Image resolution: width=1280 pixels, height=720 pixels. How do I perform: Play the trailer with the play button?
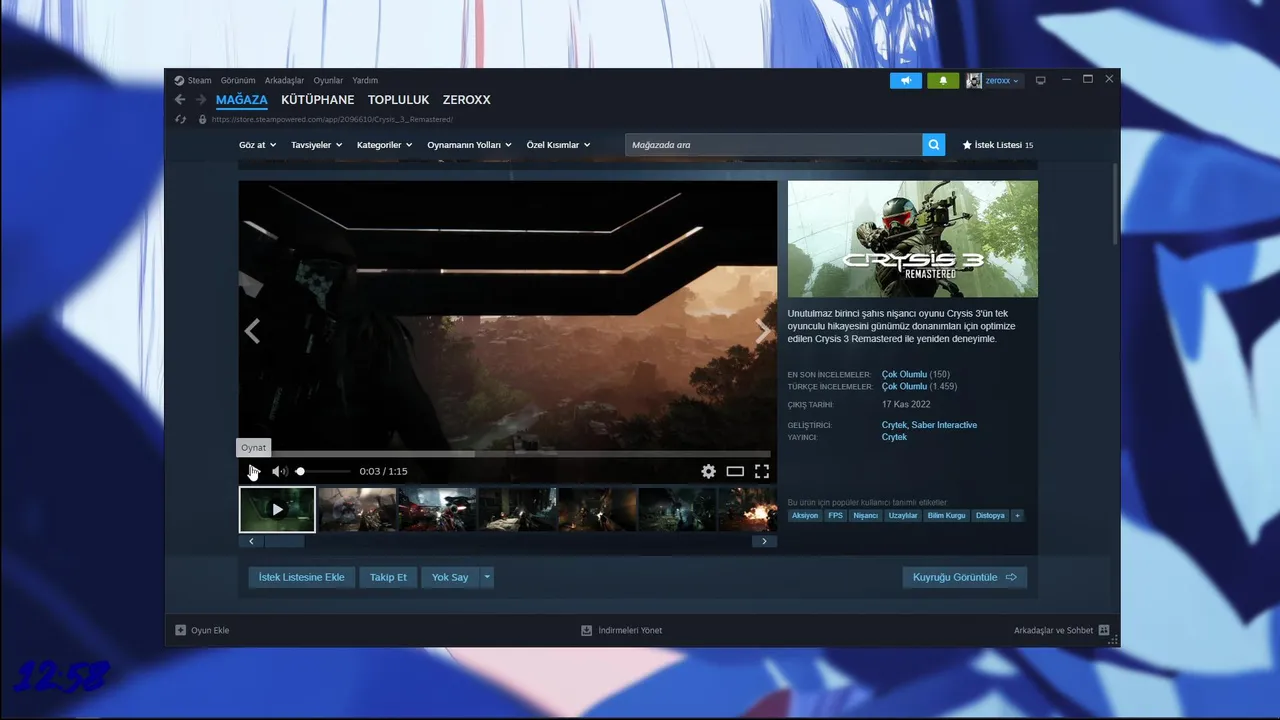[254, 471]
